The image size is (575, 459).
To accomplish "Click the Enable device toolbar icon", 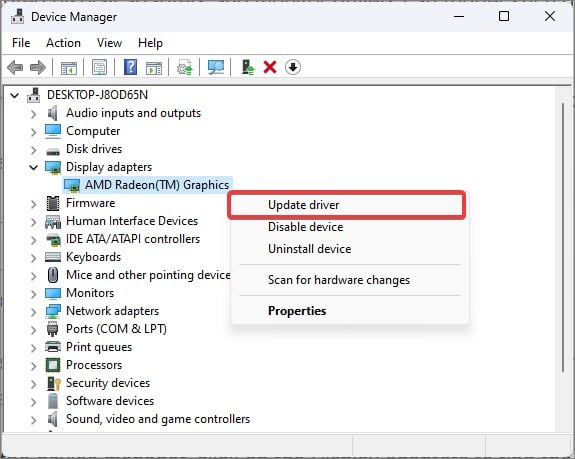I will [x=248, y=67].
